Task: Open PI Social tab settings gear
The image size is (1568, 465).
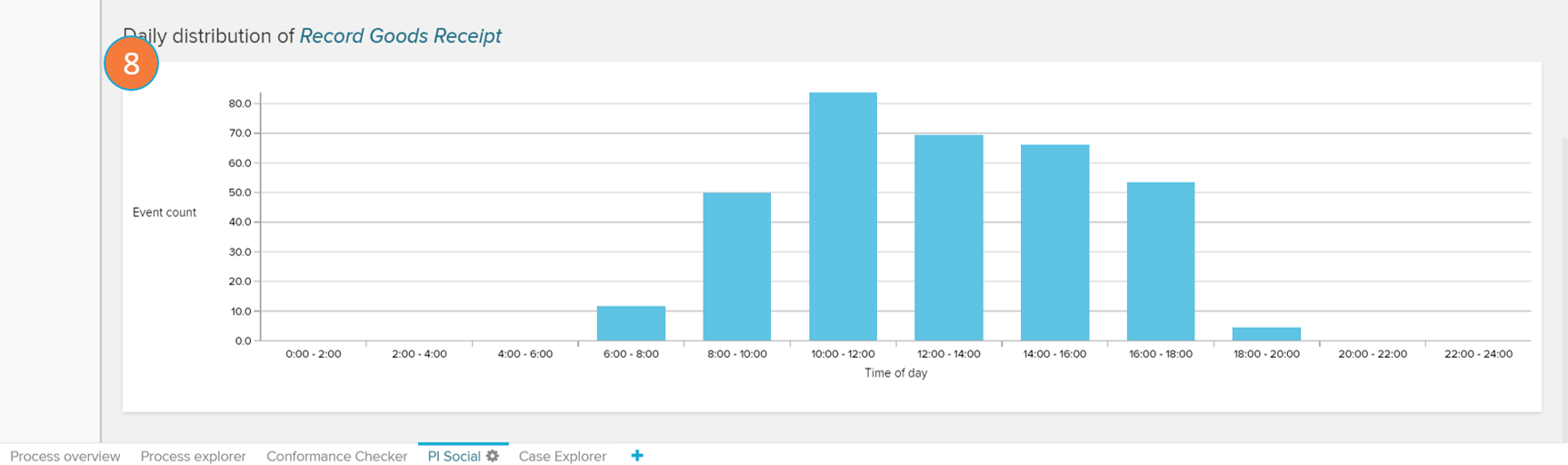Action: tap(493, 456)
